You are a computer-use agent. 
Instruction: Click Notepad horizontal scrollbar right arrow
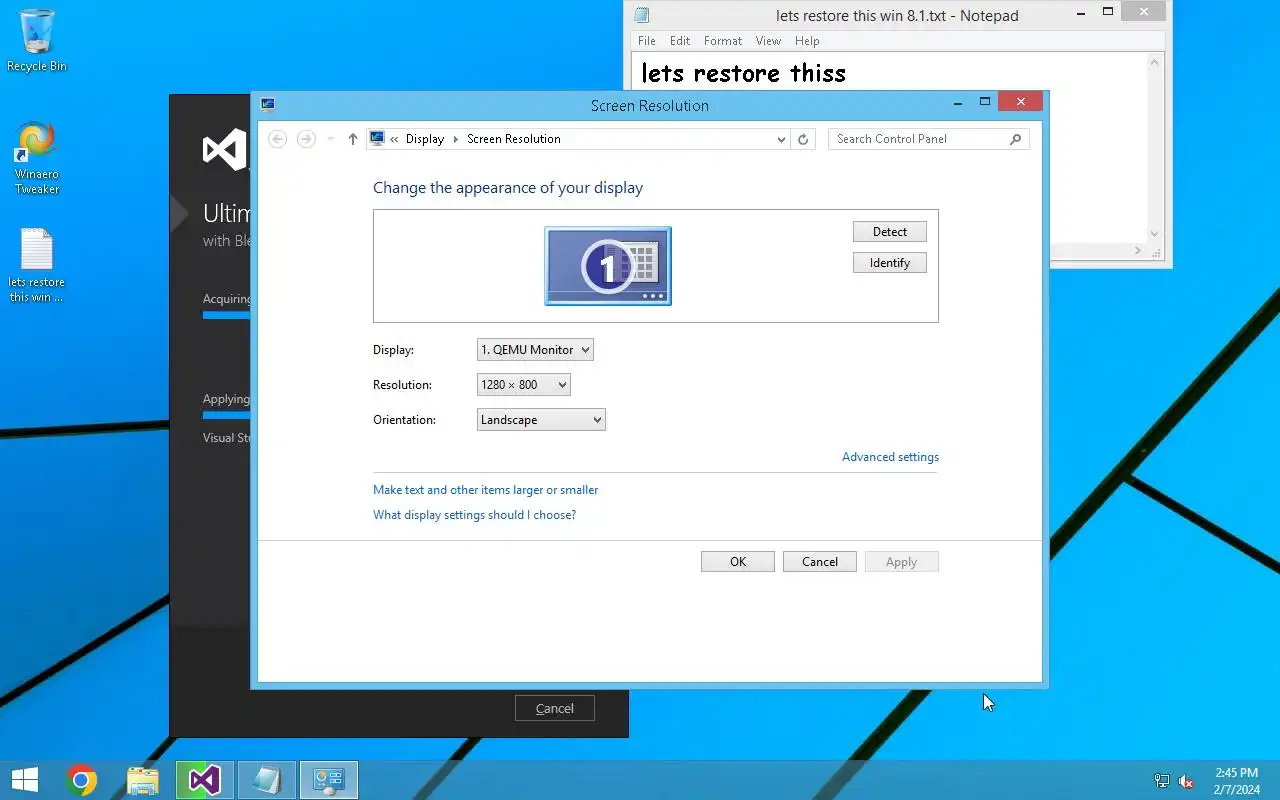point(1138,250)
